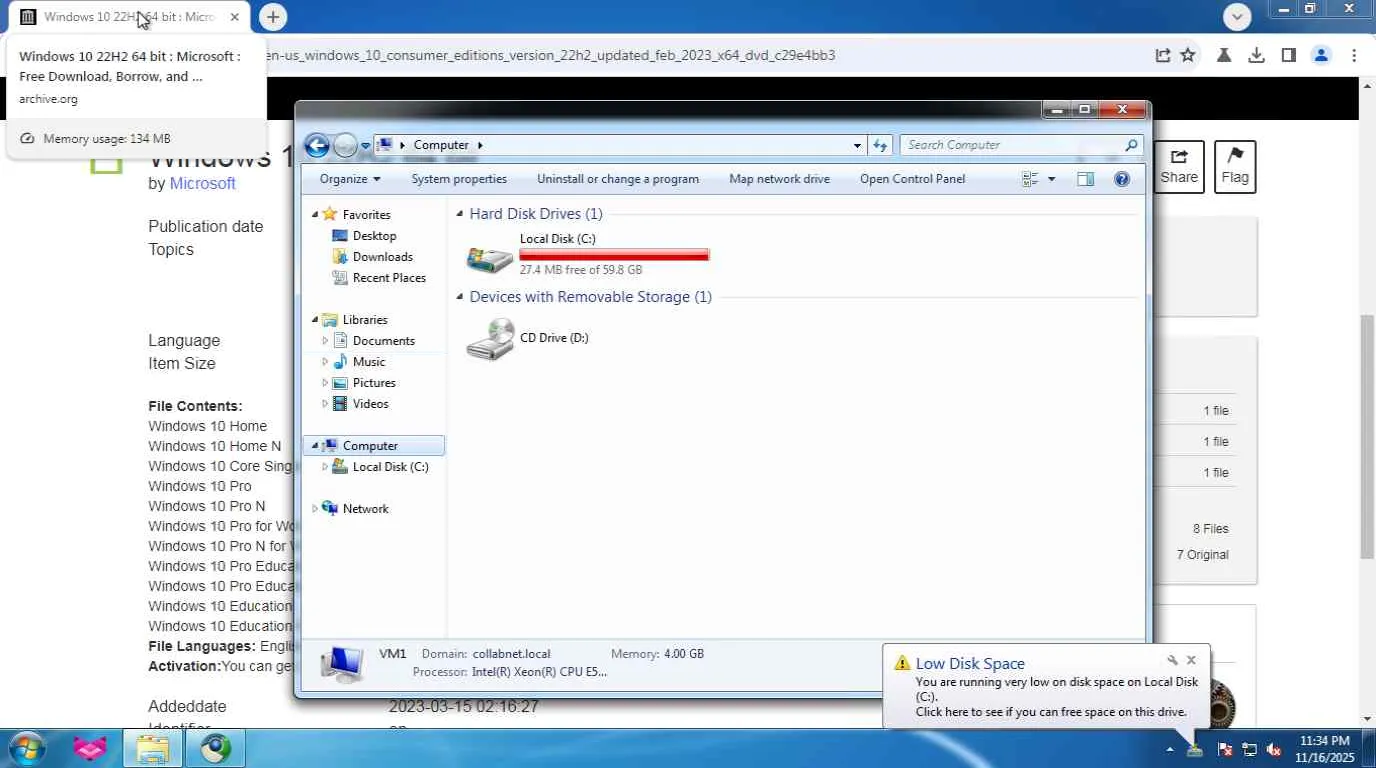
Task: Go back using Explorer's Back arrow
Action: tap(317, 146)
